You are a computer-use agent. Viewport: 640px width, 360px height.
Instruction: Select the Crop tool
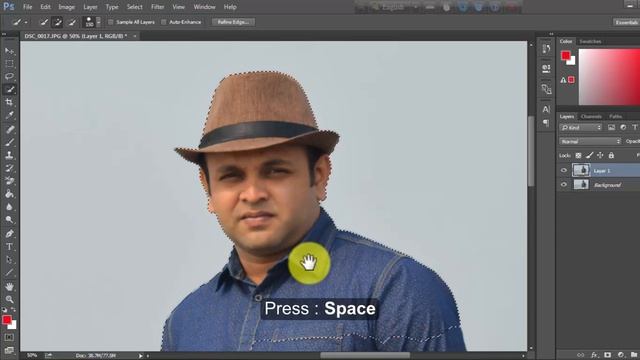click(x=9, y=102)
